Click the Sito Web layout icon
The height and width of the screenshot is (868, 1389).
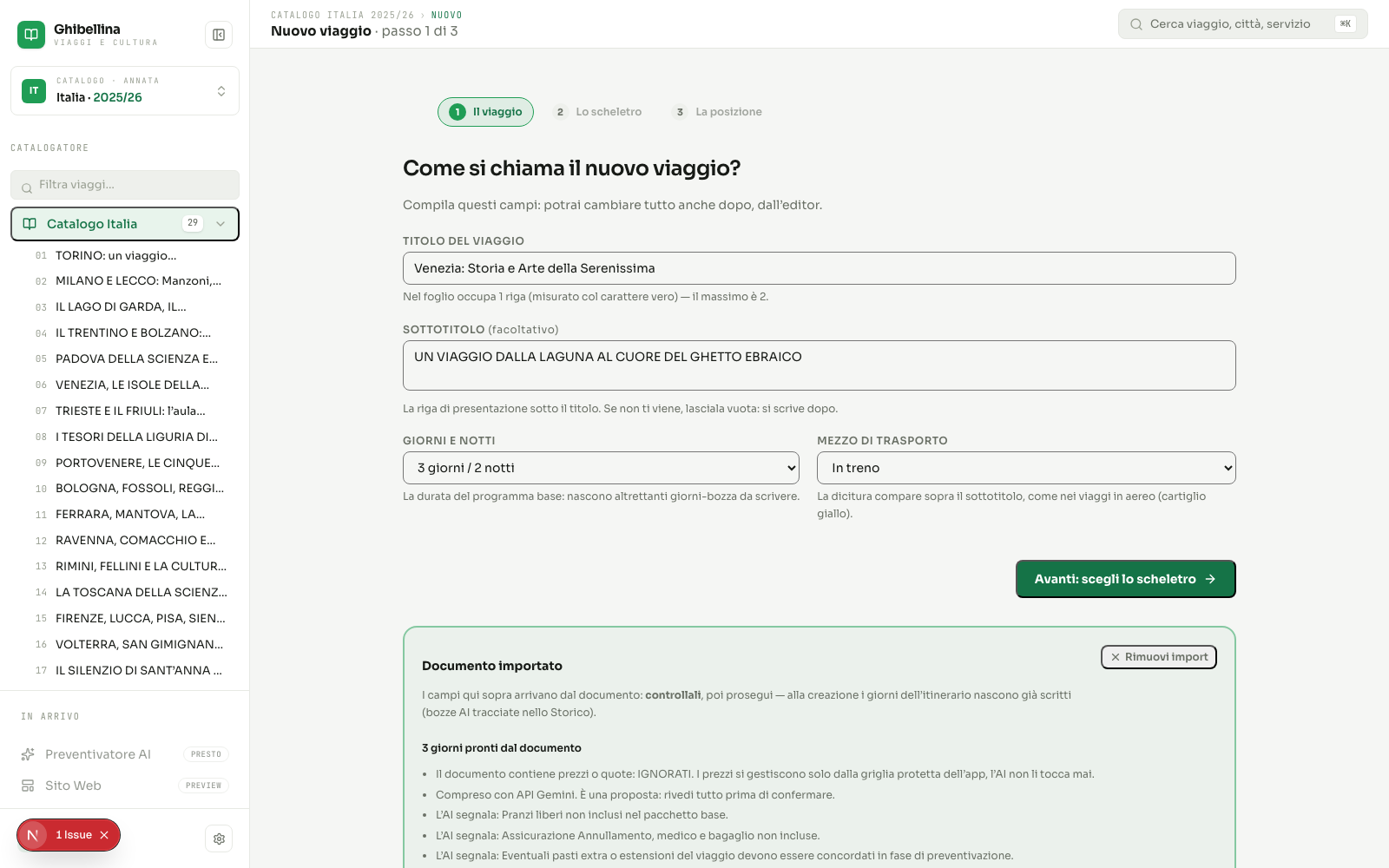(x=28, y=786)
